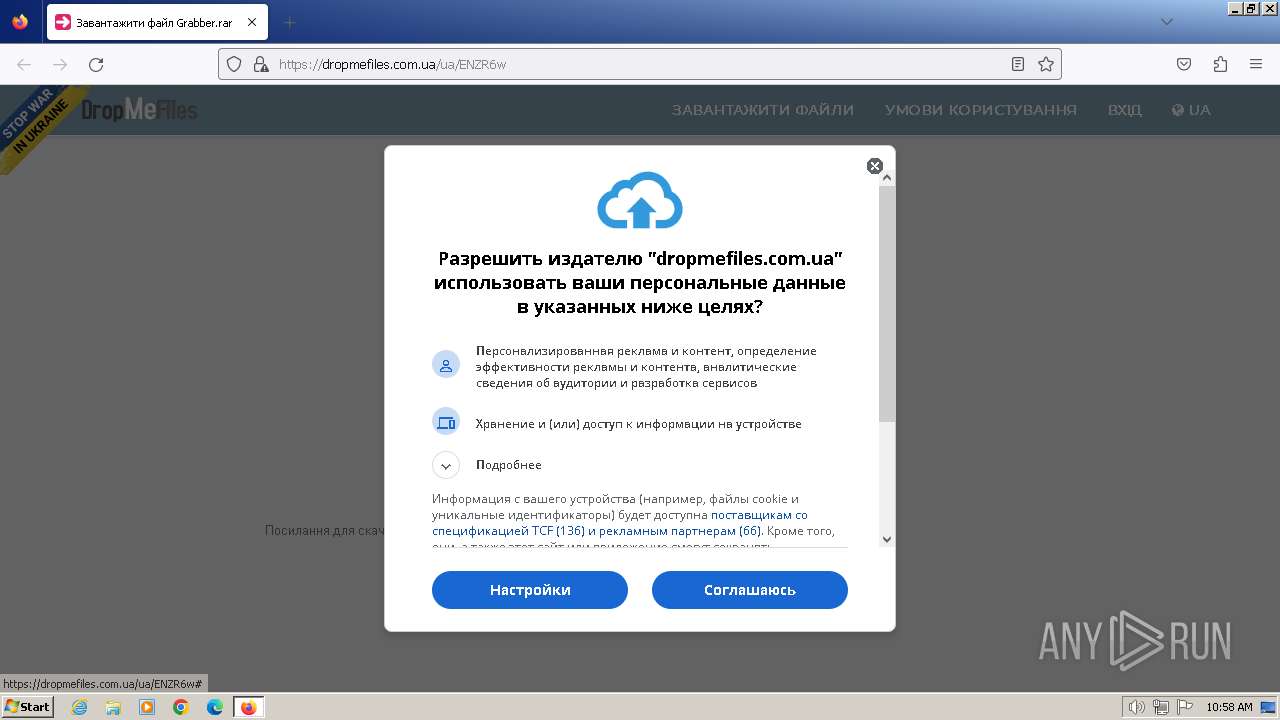
Task: Click the cloud upload logo in dialog
Action: [x=640, y=200]
